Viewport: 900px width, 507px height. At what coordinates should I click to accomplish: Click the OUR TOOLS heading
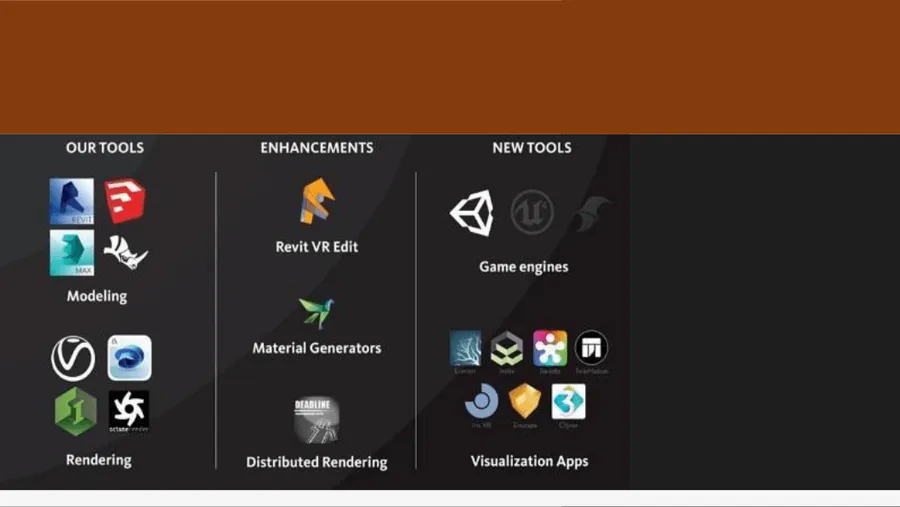pos(105,148)
